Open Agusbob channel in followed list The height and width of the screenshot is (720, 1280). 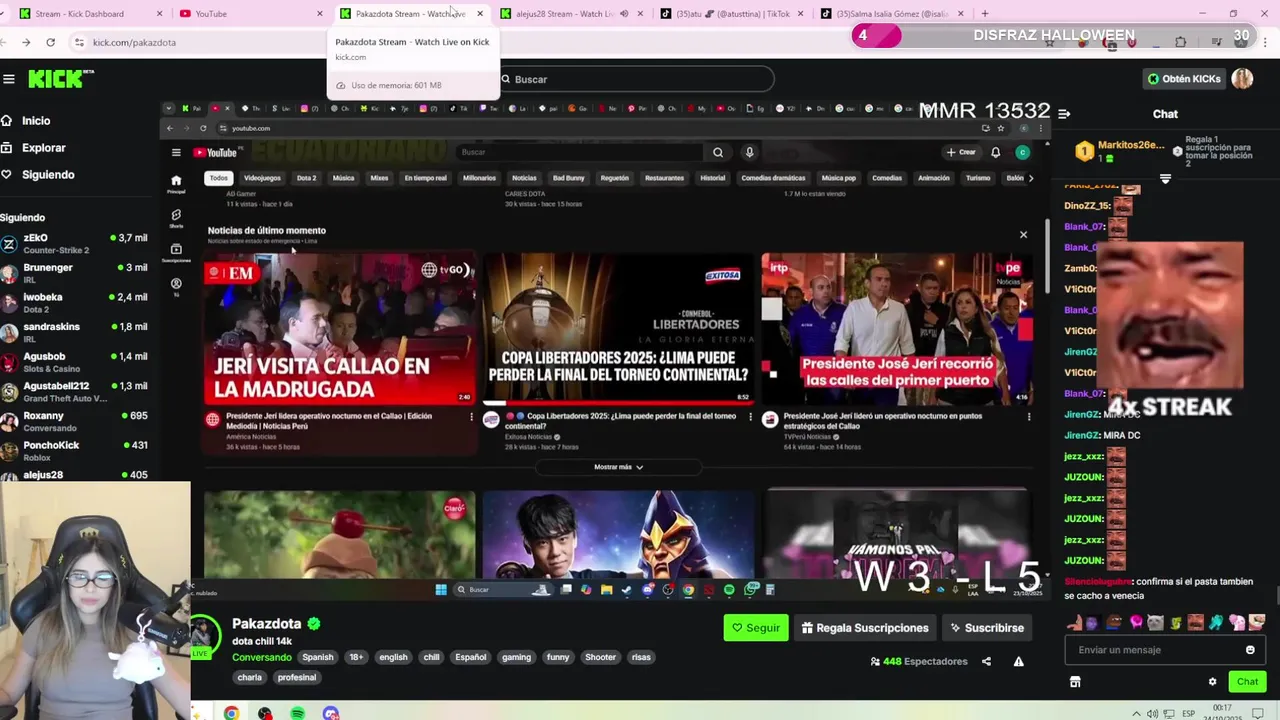[x=75, y=361]
